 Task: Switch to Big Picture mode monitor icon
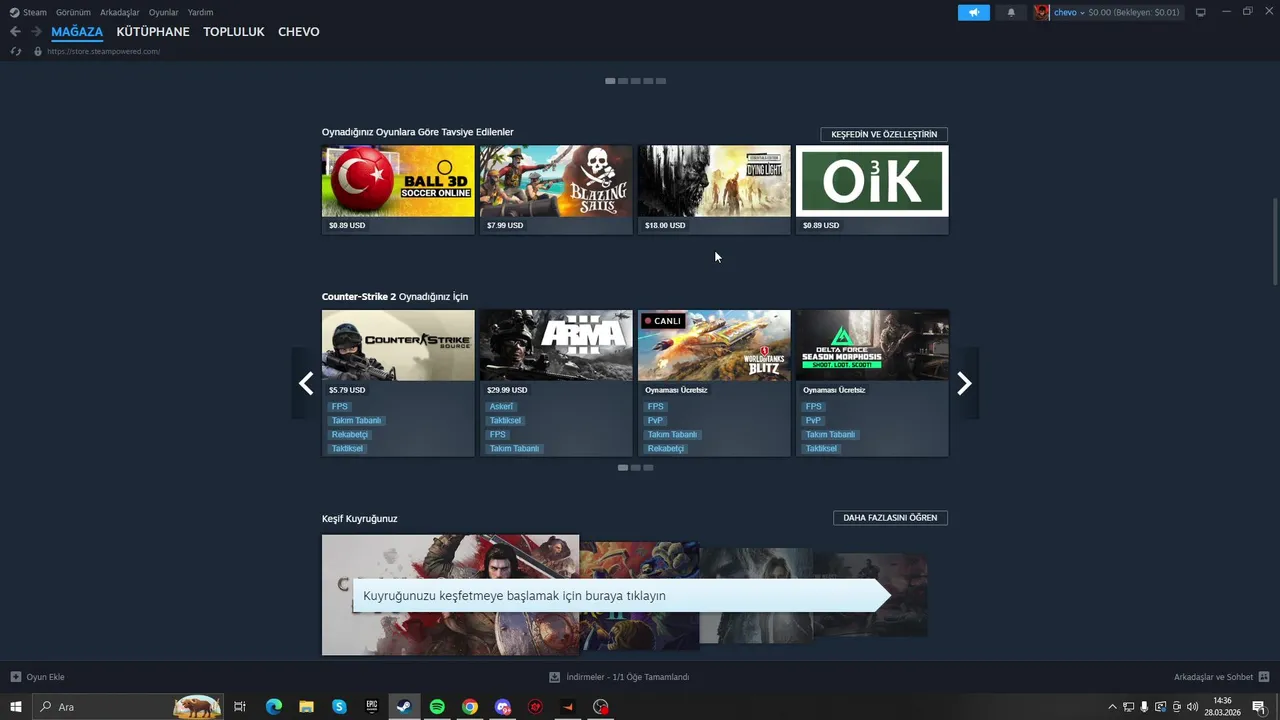pos(1201,12)
